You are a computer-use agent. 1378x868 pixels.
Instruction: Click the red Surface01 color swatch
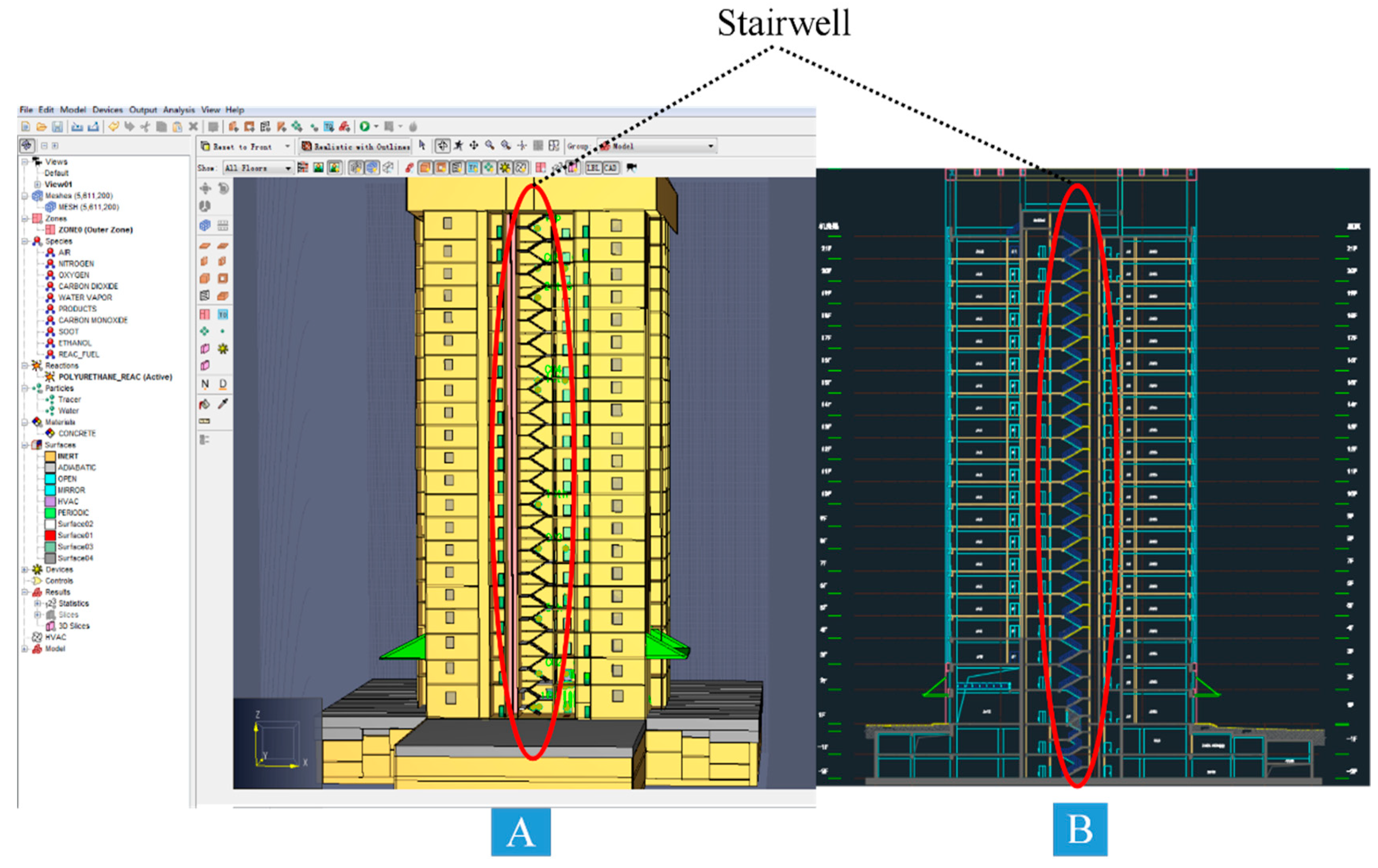(x=50, y=536)
